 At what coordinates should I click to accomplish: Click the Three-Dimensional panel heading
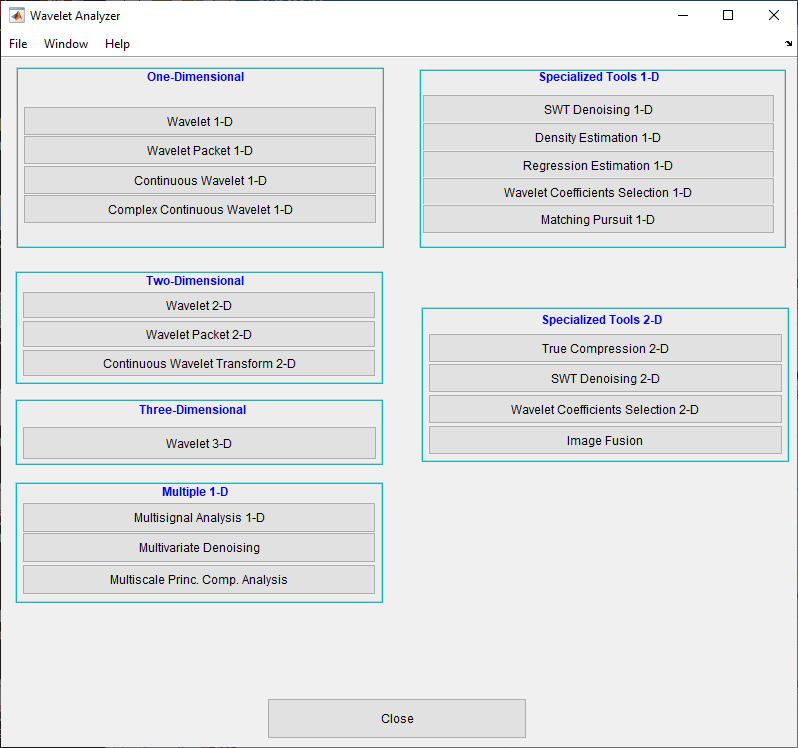(192, 410)
